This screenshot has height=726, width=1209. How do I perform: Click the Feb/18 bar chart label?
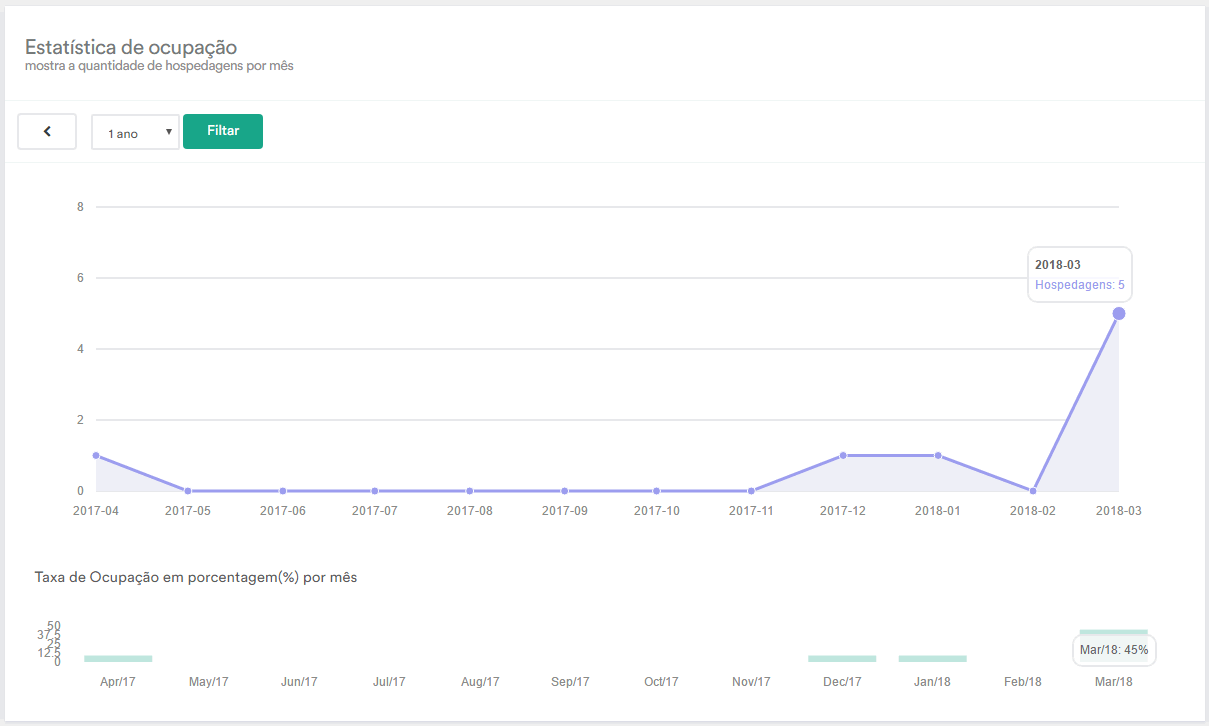pos(1023,682)
